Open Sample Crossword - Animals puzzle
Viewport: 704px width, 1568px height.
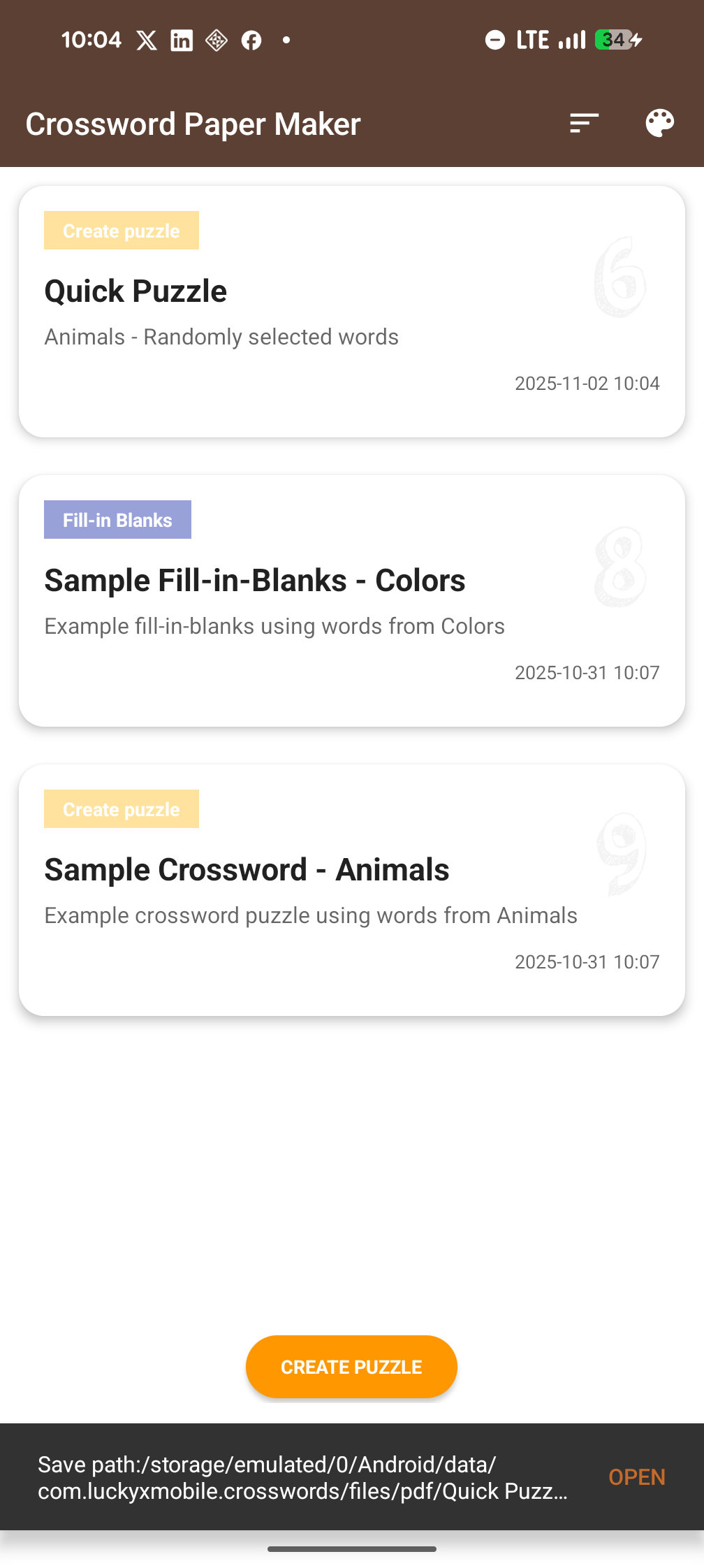[351, 890]
